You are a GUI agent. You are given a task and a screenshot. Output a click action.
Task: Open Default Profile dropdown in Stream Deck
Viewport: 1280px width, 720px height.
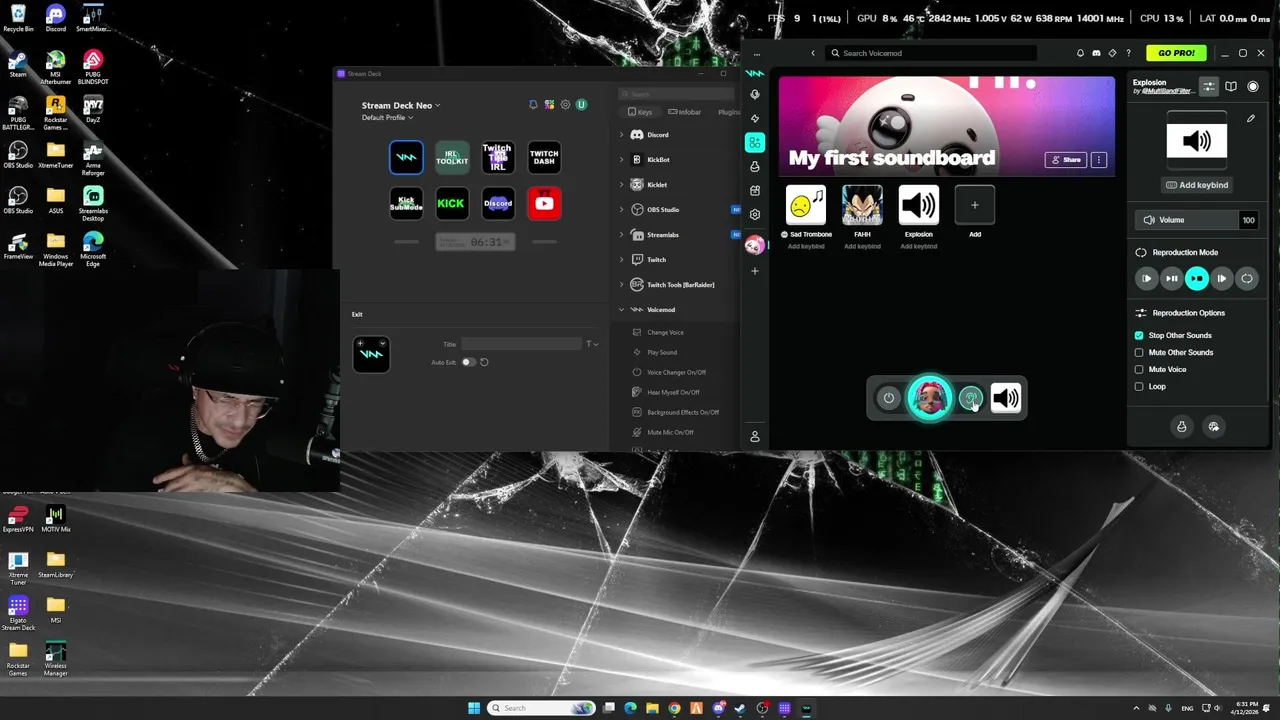[x=388, y=118]
